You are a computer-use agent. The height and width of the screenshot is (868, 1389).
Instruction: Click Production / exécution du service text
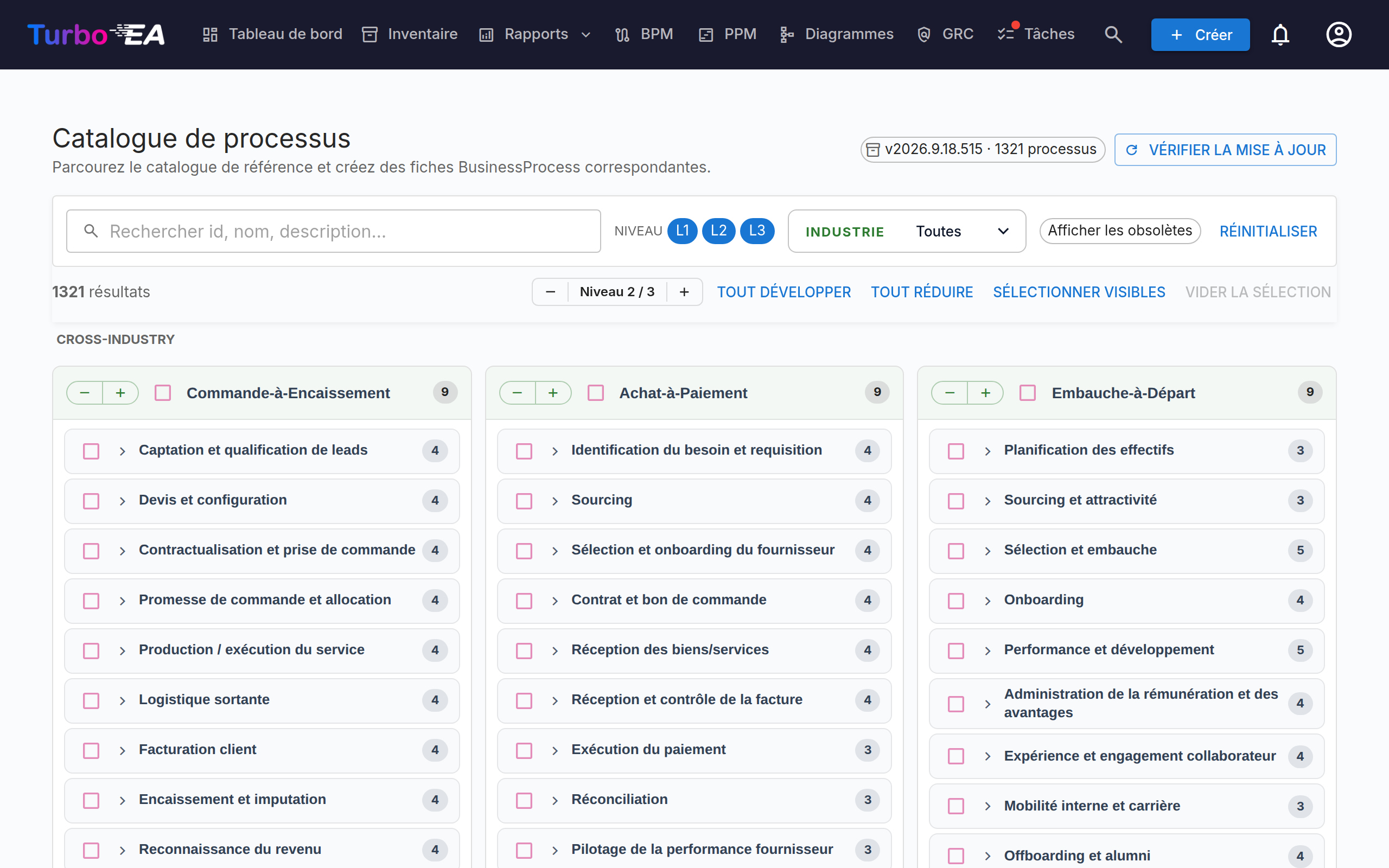(251, 649)
